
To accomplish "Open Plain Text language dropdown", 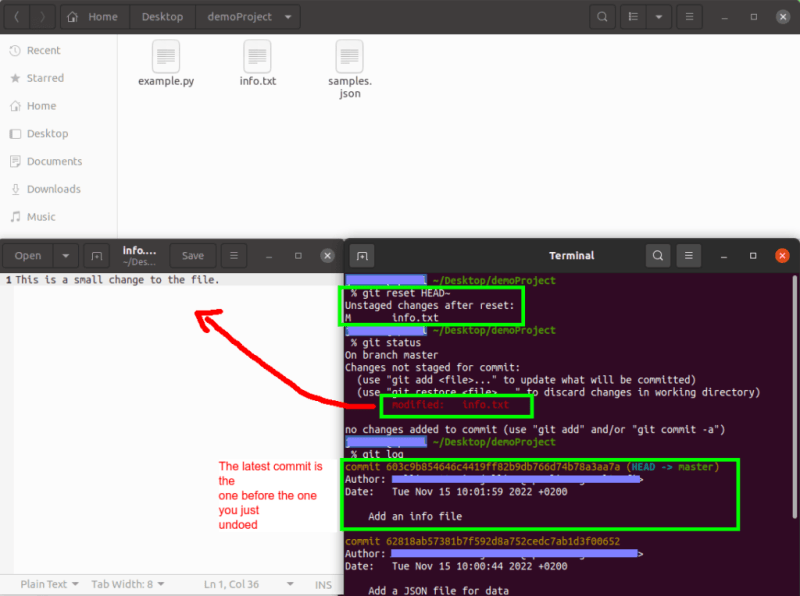I will [x=49, y=584].
